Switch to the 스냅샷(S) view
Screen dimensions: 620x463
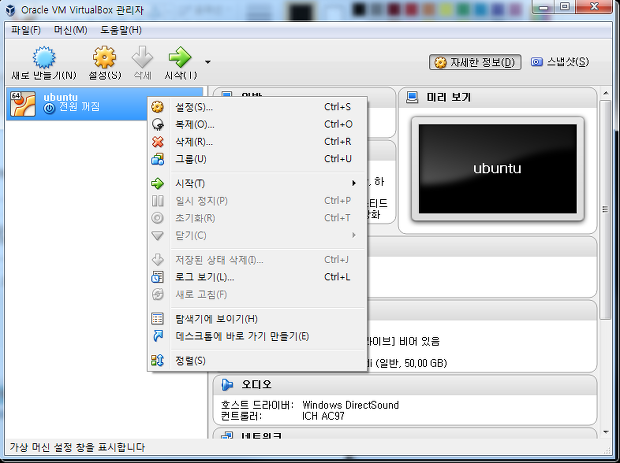(560, 62)
